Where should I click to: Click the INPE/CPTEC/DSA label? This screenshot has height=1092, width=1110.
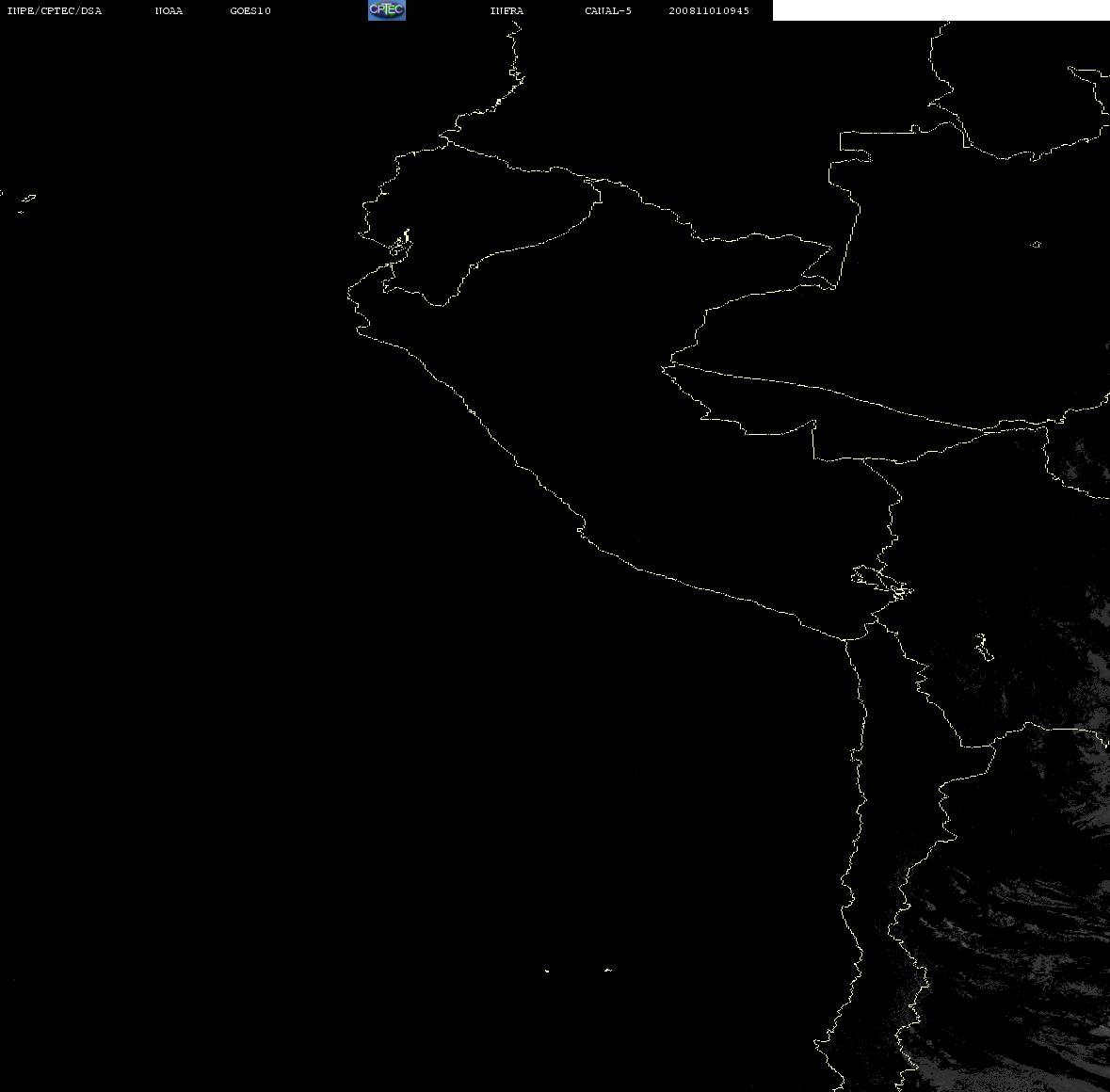[x=54, y=10]
